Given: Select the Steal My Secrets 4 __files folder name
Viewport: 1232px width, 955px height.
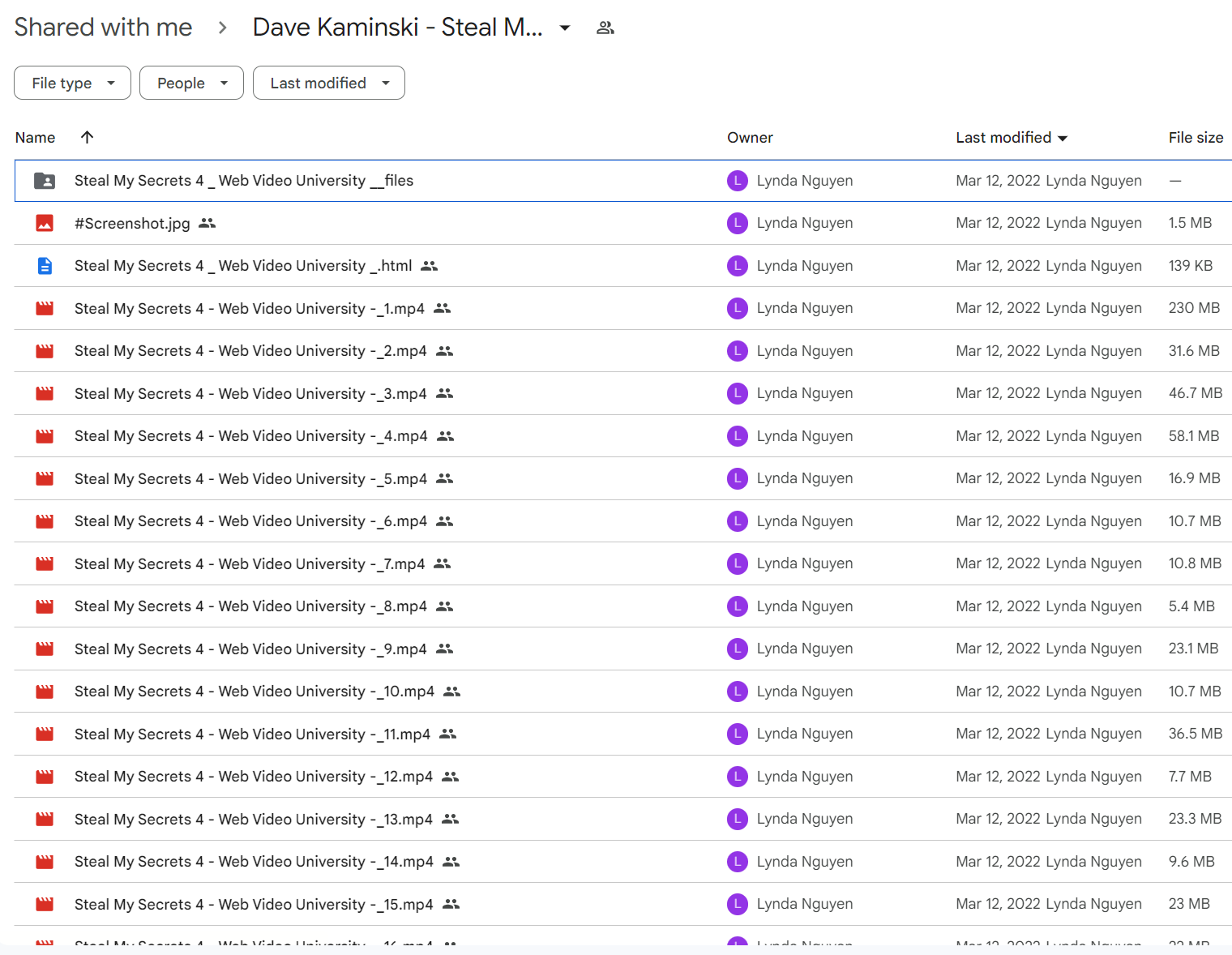Looking at the screenshot, I should pos(244,181).
